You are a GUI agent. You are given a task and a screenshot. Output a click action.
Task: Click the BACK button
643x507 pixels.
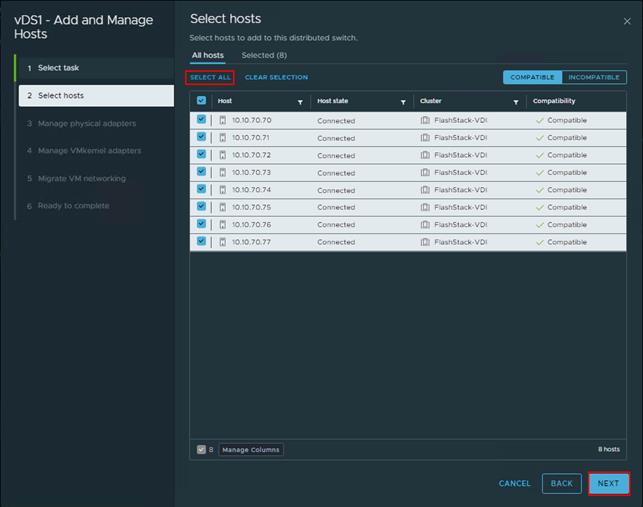point(561,484)
